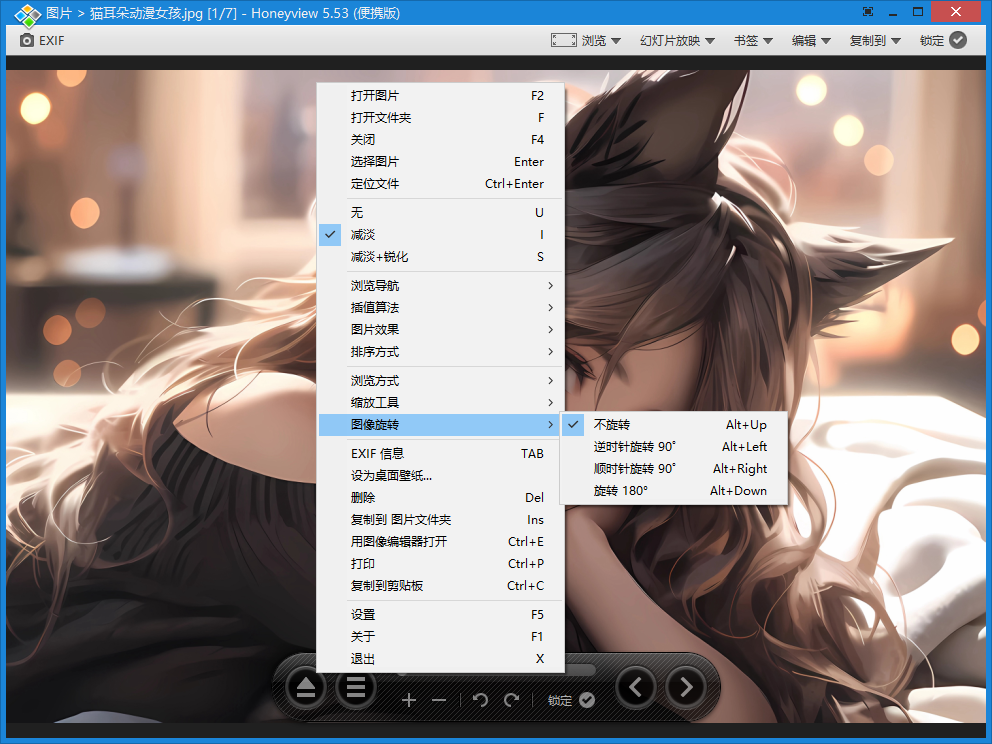
Task: Expand the 浏览方式 submenu
Action: click(440, 380)
